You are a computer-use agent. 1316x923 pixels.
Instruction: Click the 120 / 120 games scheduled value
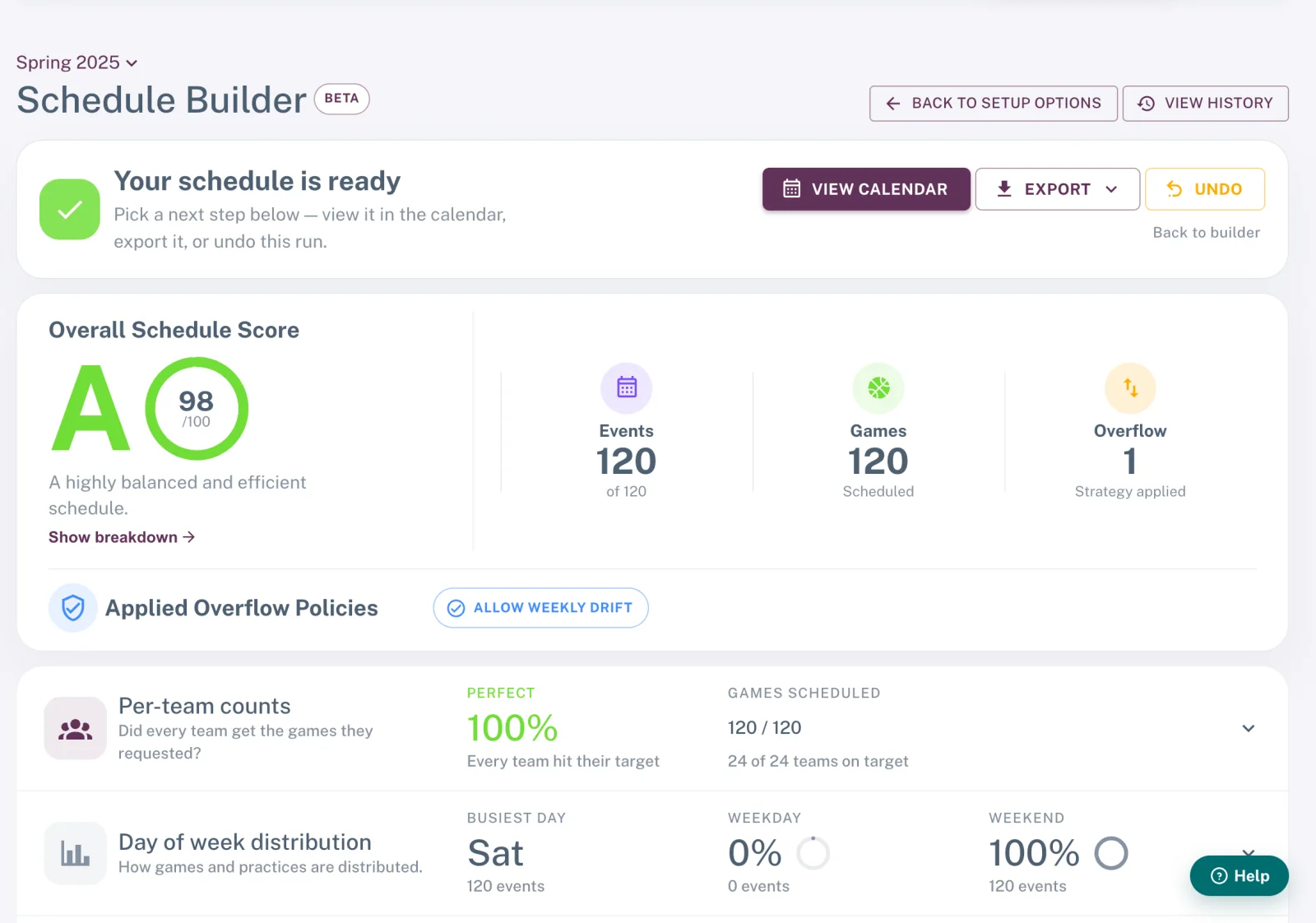764,728
